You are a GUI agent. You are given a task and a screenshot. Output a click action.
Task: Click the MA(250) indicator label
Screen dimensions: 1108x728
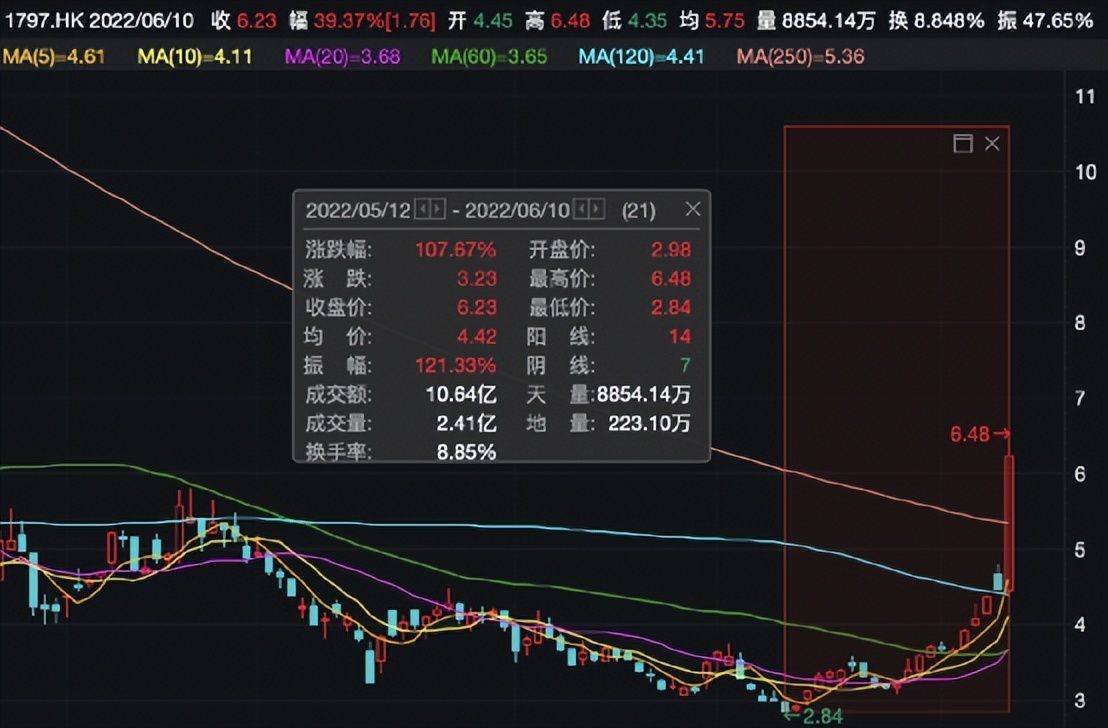[x=800, y=57]
